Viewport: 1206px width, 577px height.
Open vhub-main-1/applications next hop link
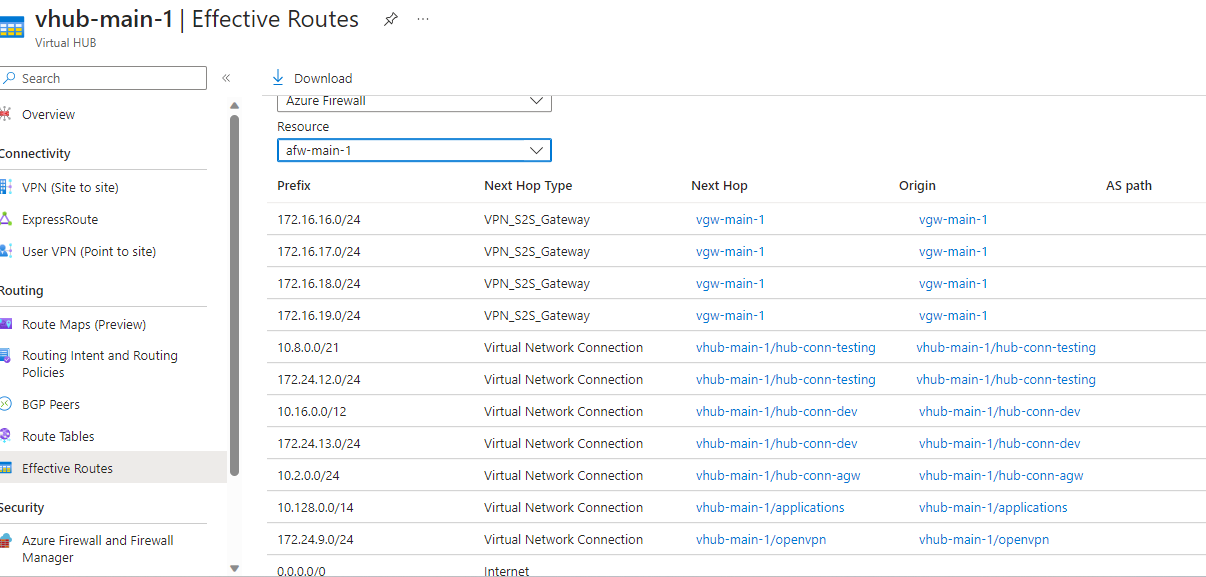pos(770,507)
